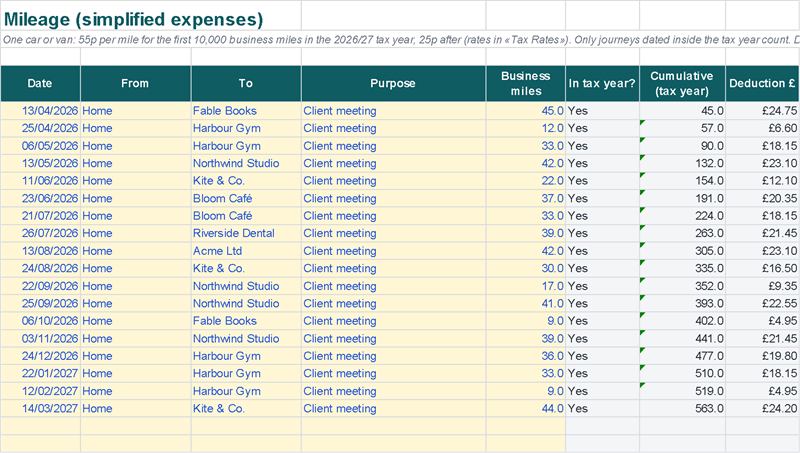This screenshot has height=453, width=800.
Task: Select date cell 12/02/2027
Action: [40, 391]
